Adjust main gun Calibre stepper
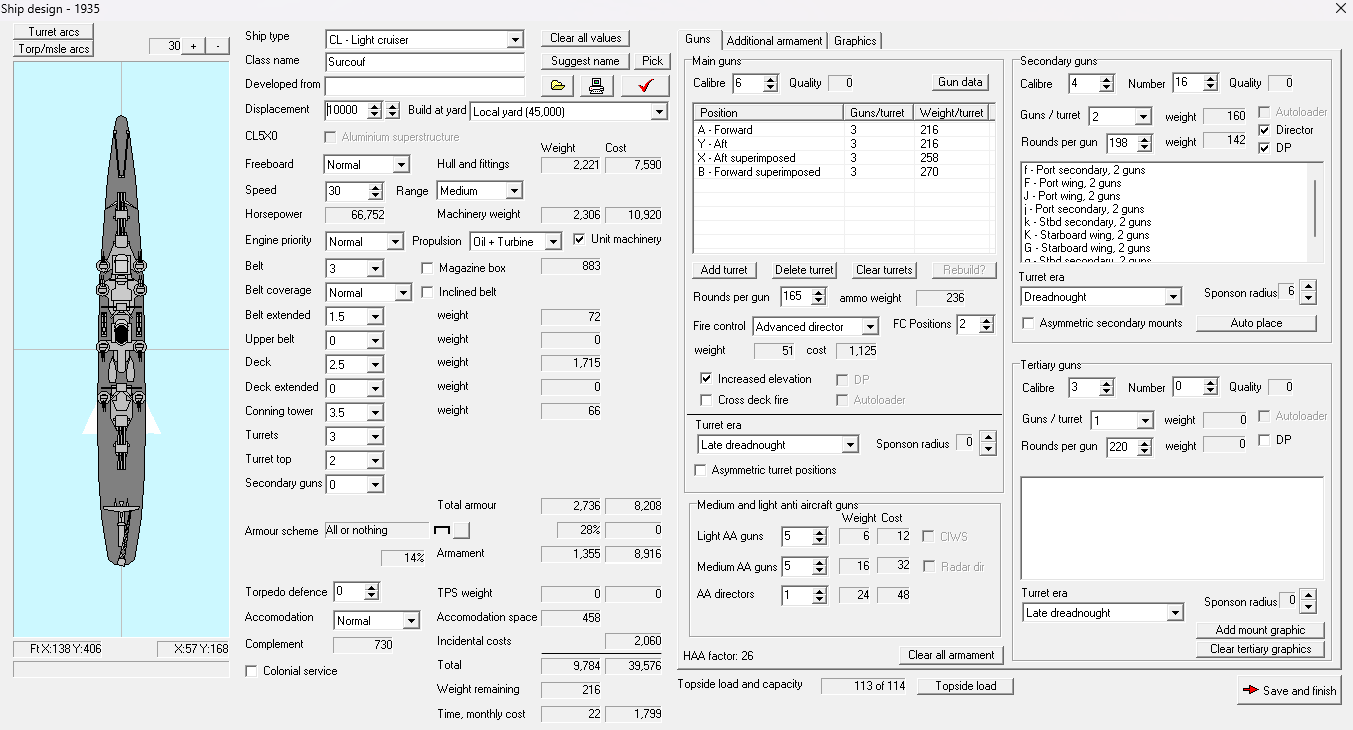The height and width of the screenshot is (730, 1353). 770,83
